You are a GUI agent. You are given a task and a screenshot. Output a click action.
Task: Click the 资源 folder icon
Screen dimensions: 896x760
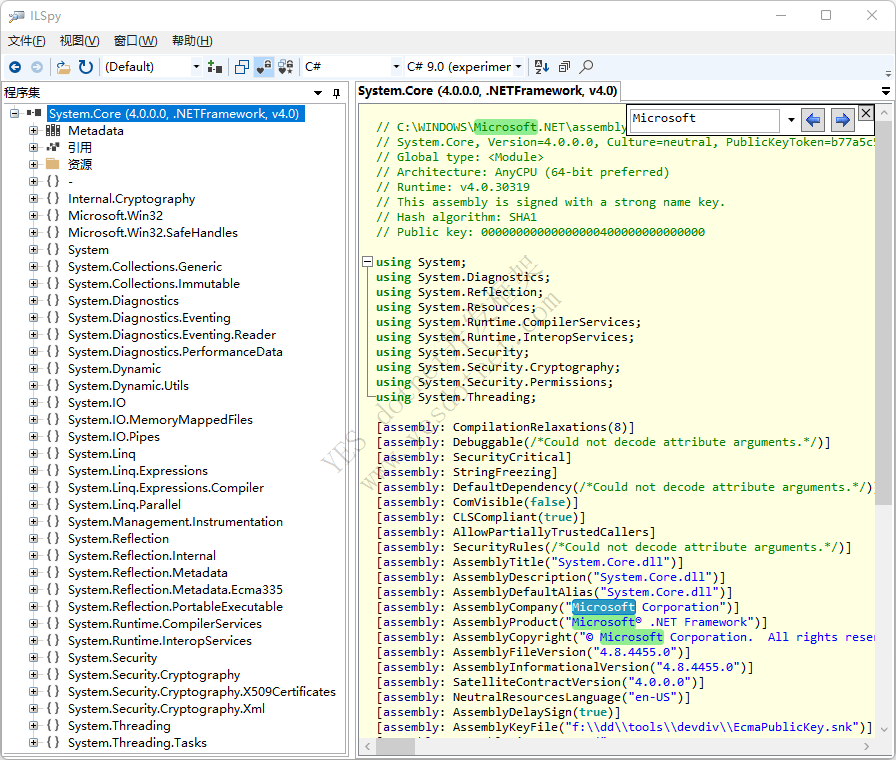53,165
